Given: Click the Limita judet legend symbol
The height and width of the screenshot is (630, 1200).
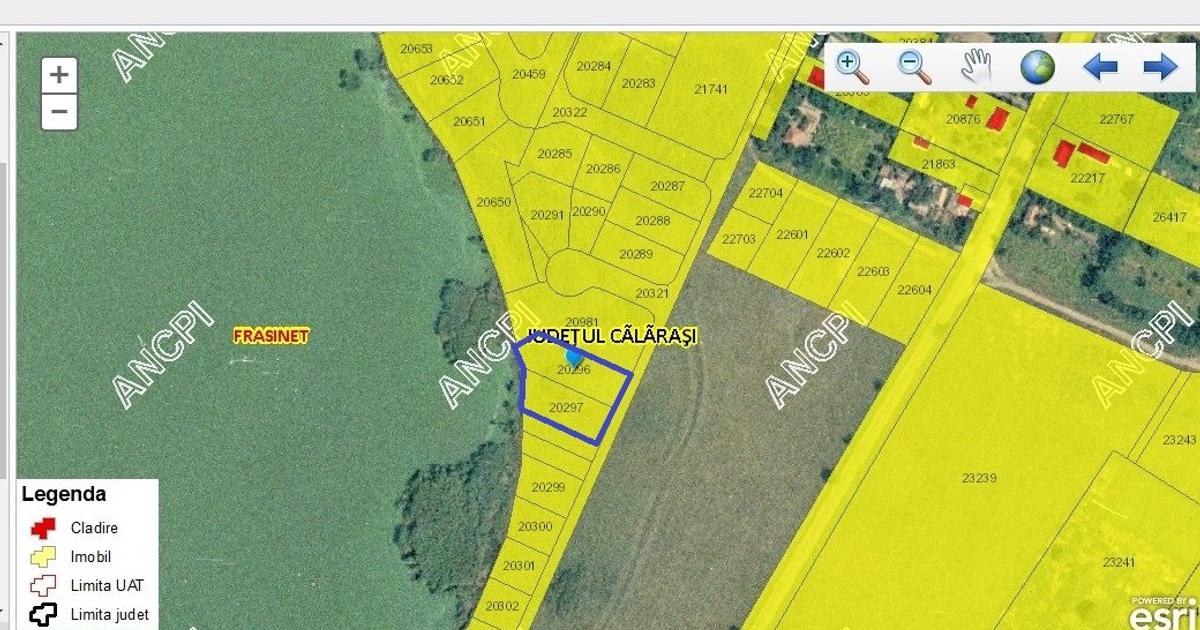Looking at the screenshot, I should (x=43, y=614).
